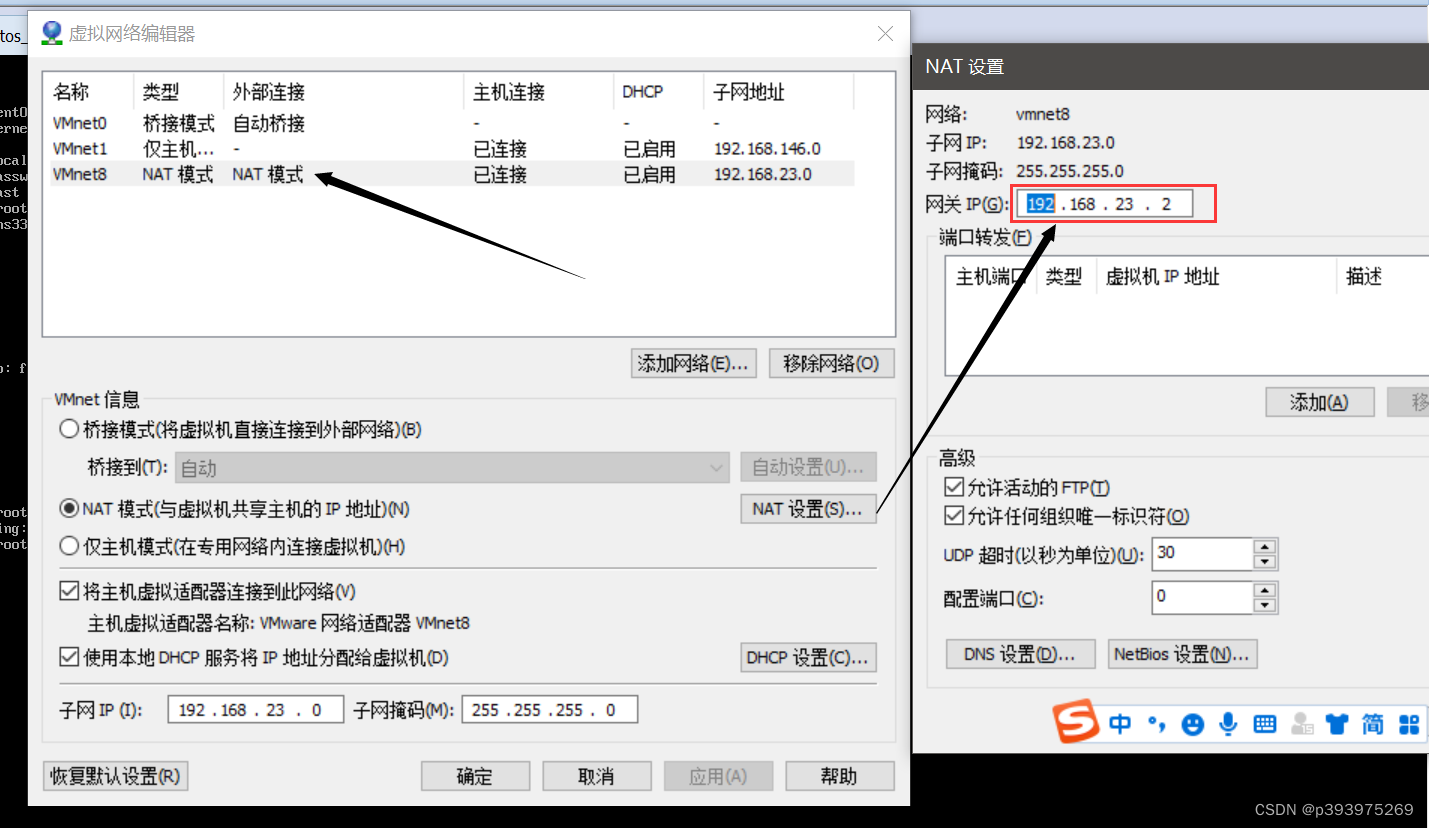Click the Sogou S logo icon
This screenshot has width=1429, height=828.
1078,723
